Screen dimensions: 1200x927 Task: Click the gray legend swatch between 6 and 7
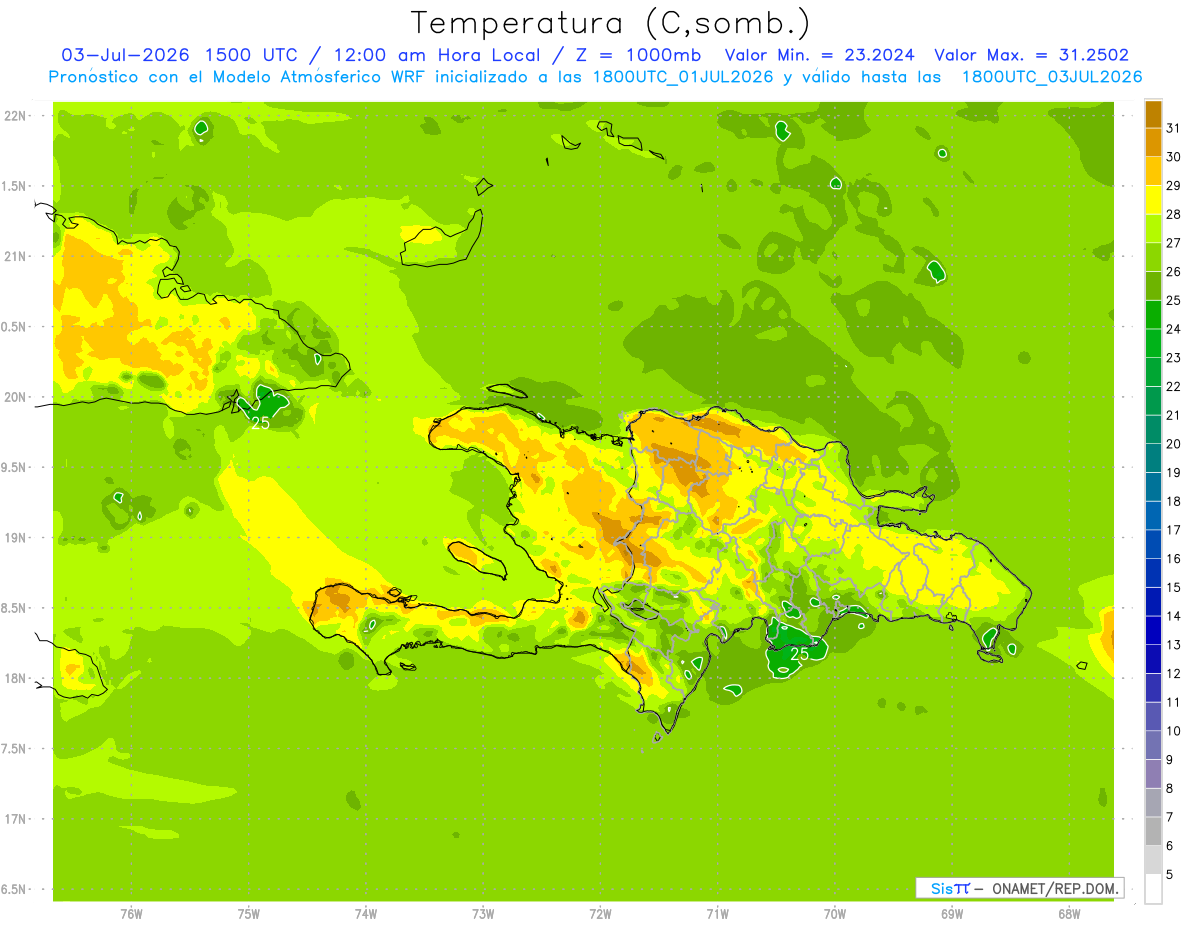tap(1153, 832)
